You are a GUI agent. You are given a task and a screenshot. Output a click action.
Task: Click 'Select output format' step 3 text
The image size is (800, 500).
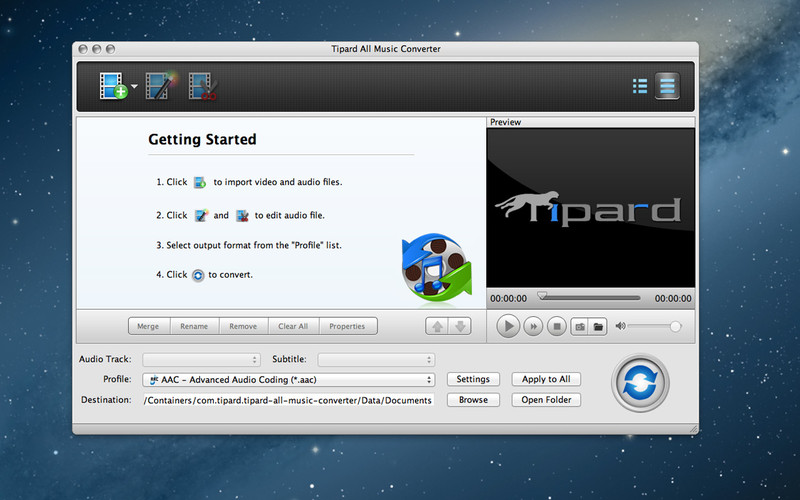pyautogui.click(x=249, y=245)
